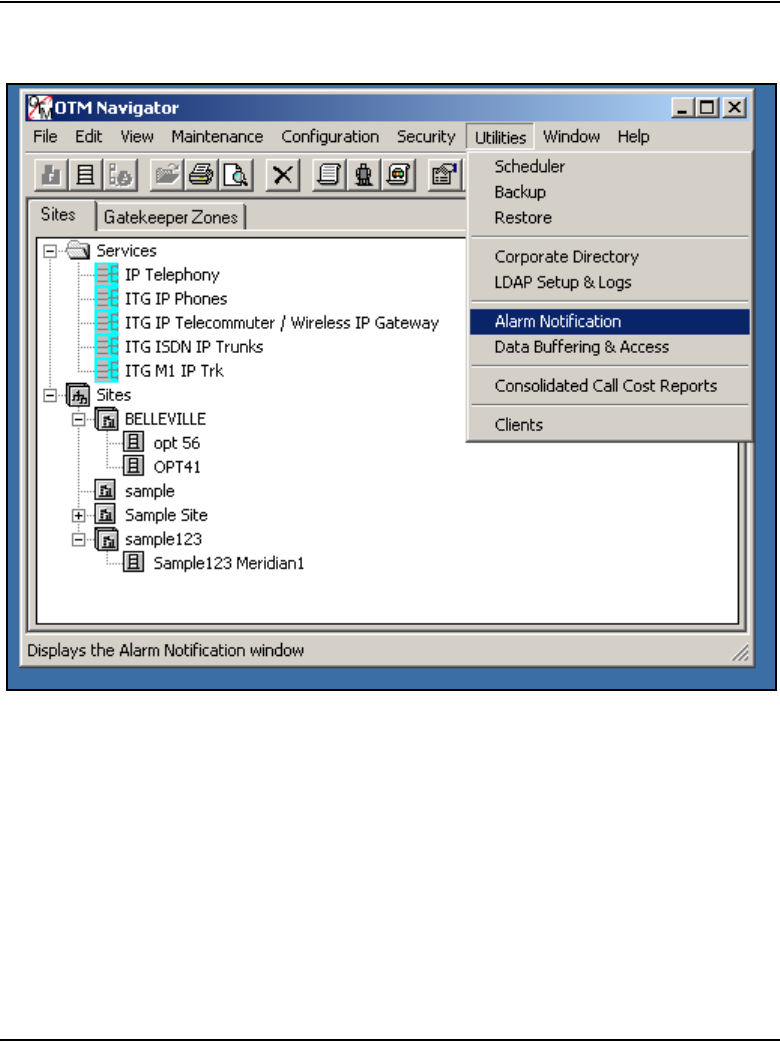Viewport: 780px width, 1042px height.
Task: Choose Scheduler from Utilities menu
Action: pyautogui.click(x=610, y=166)
